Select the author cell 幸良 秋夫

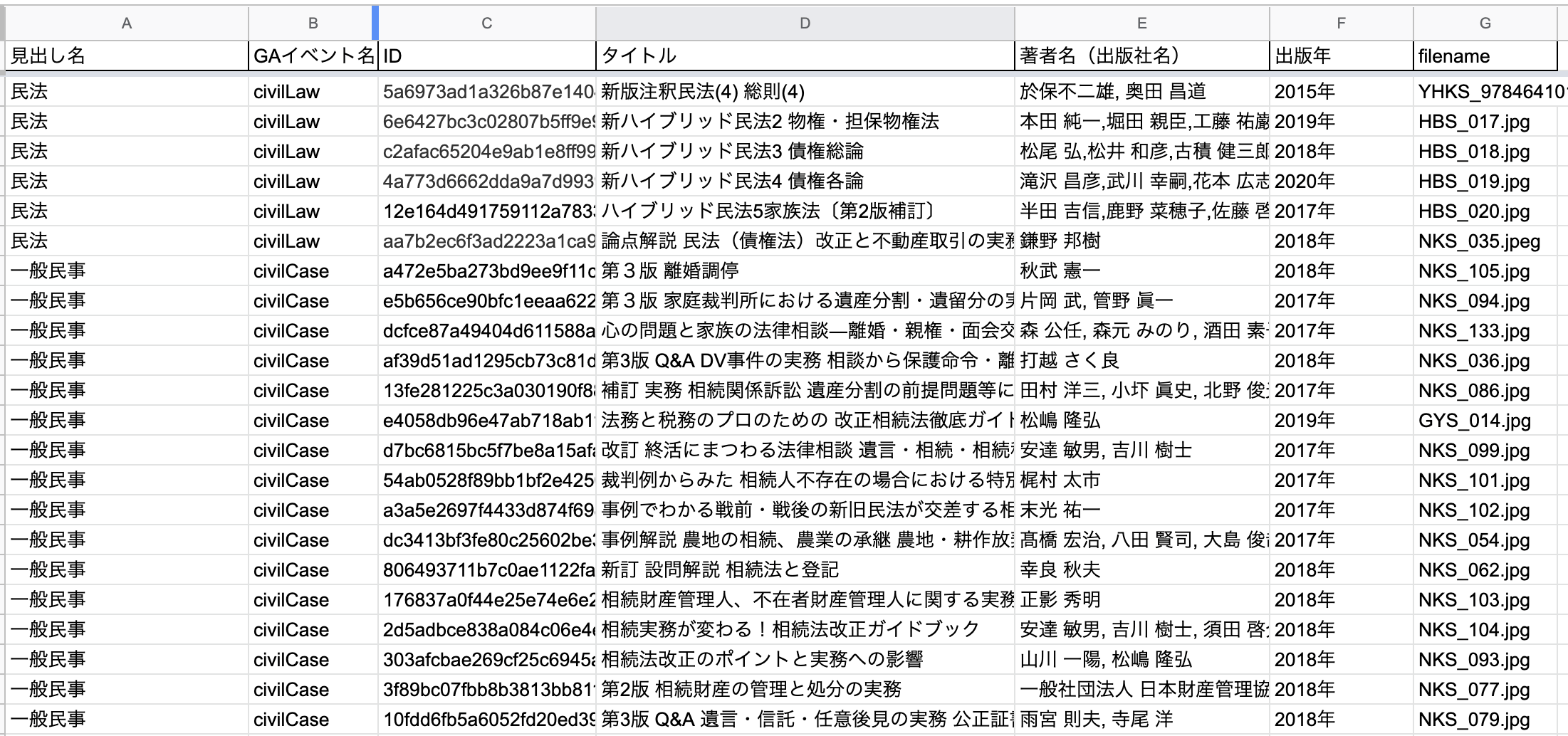coord(1141,570)
